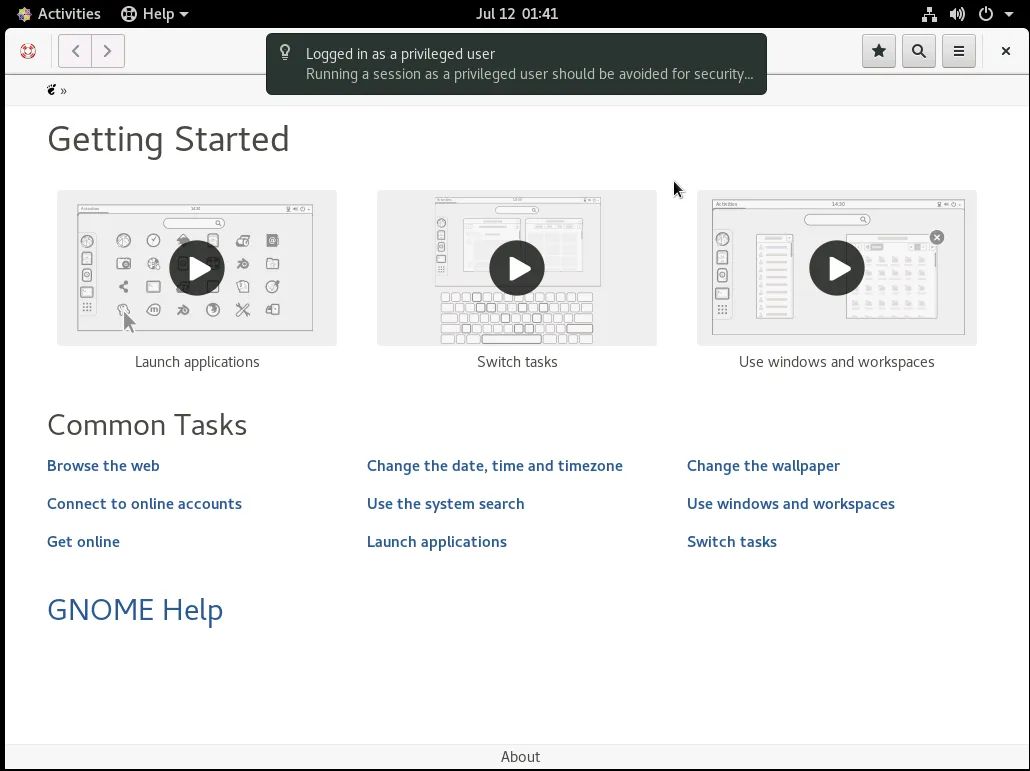Open Use the system search link
Image resolution: width=1030 pixels, height=771 pixels.
click(445, 504)
